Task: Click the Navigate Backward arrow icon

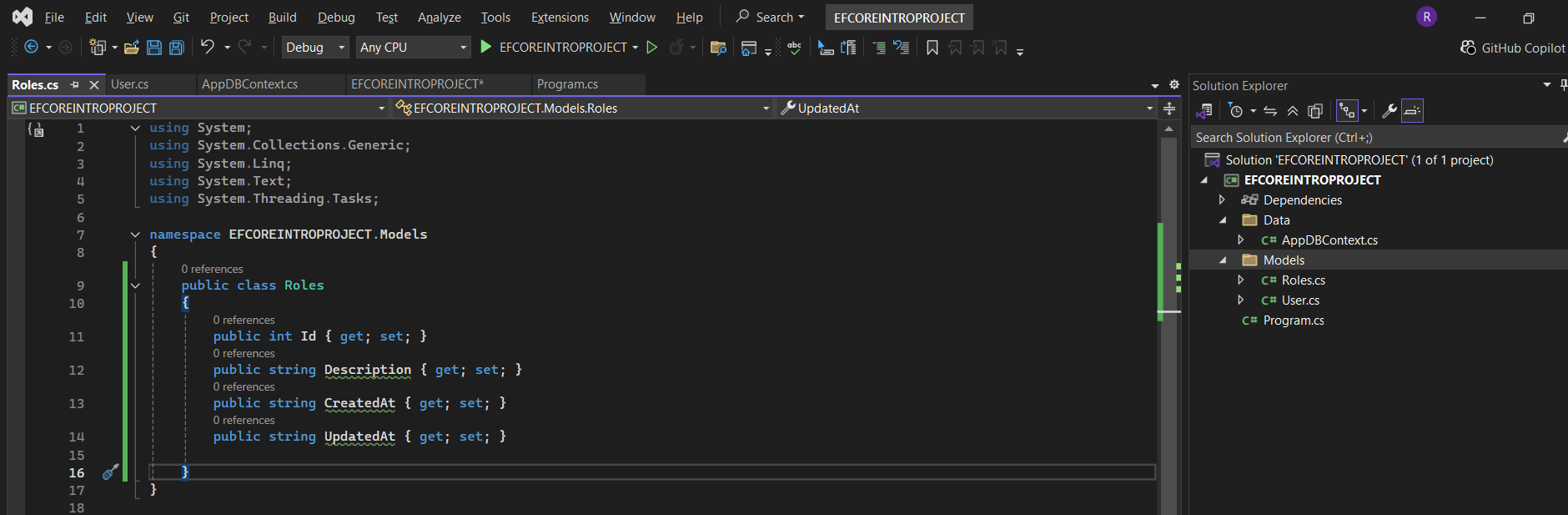Action: click(31, 48)
